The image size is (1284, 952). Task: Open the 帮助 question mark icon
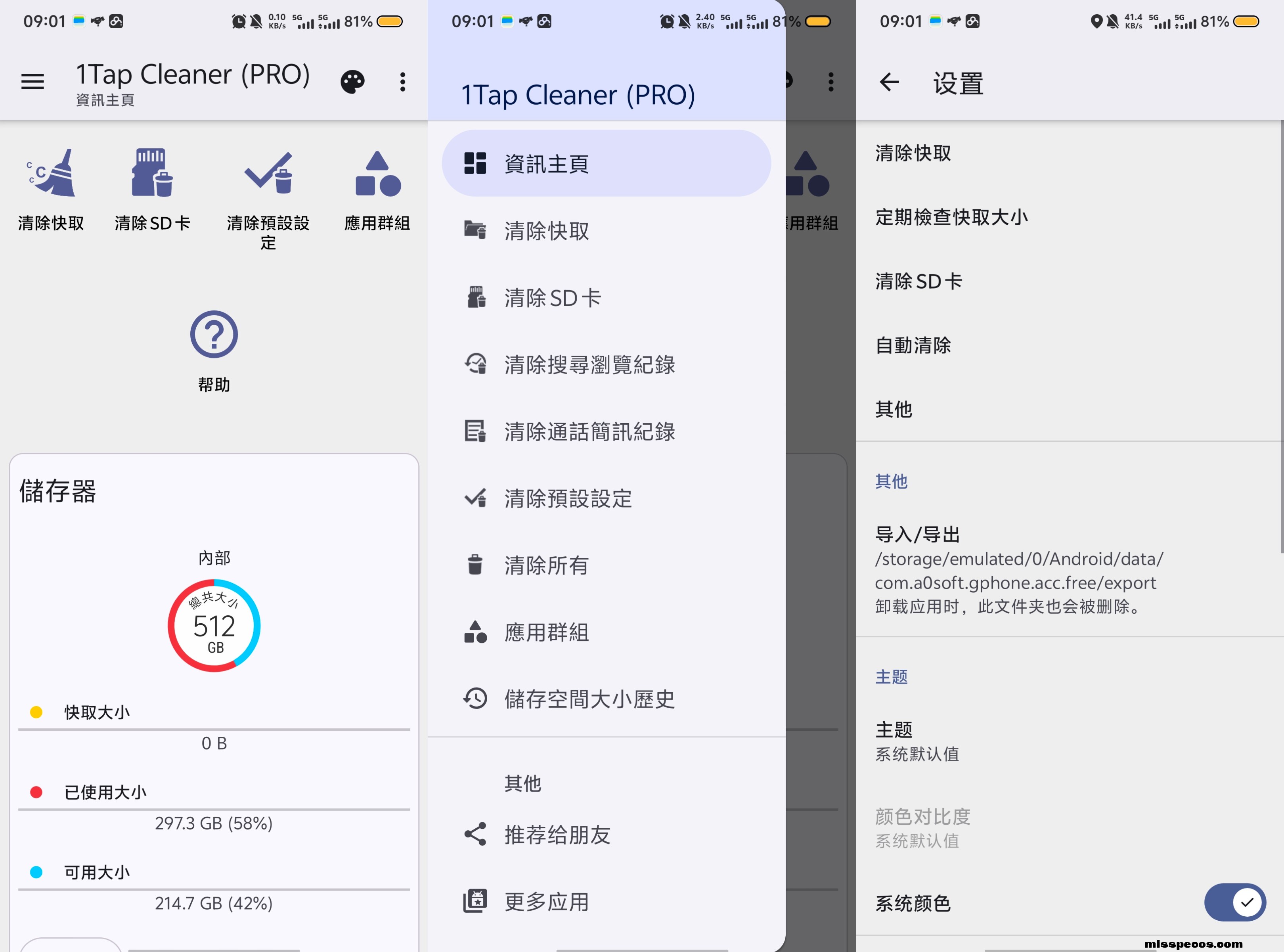pos(214,335)
